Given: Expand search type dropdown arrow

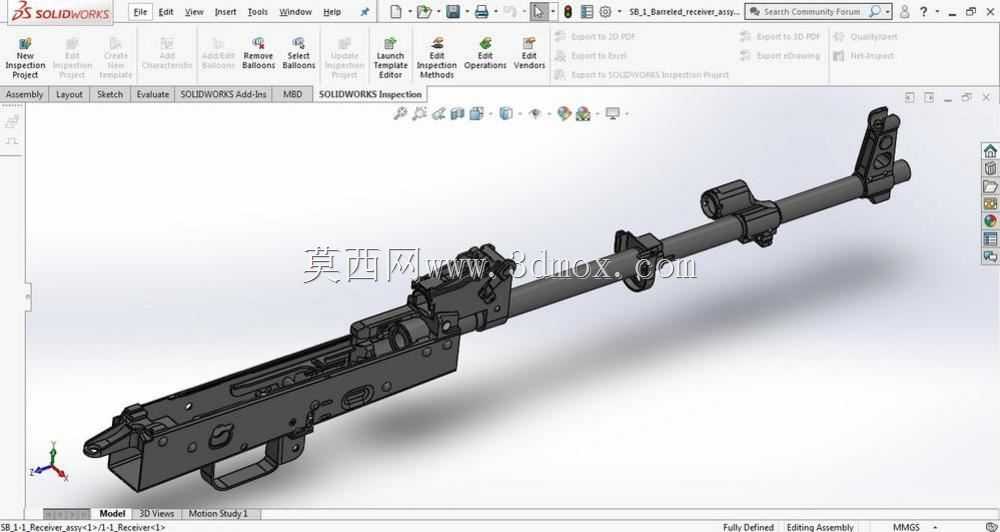Looking at the screenshot, I should (887, 11).
